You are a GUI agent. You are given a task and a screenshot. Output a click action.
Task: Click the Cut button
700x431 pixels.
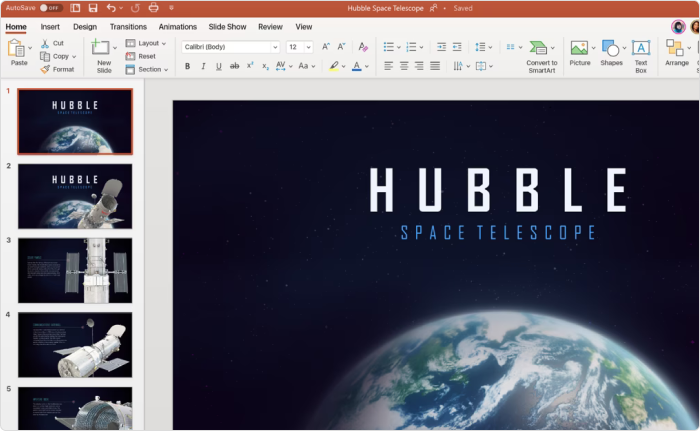point(53,43)
